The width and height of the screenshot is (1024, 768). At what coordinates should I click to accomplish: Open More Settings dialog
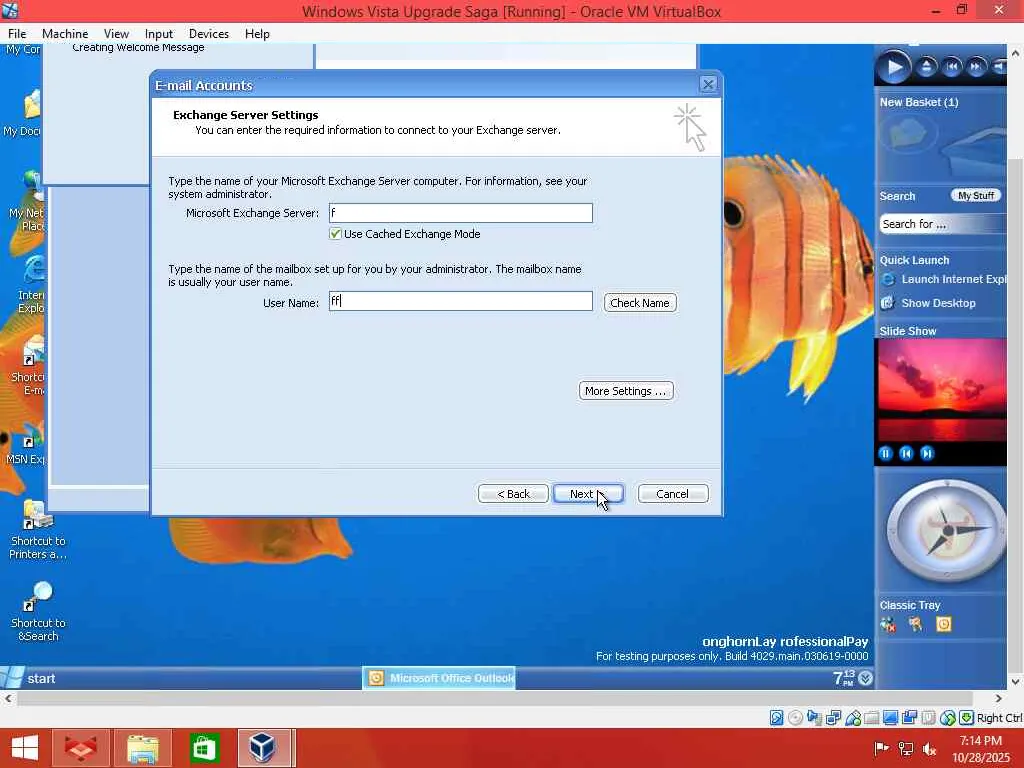626,391
